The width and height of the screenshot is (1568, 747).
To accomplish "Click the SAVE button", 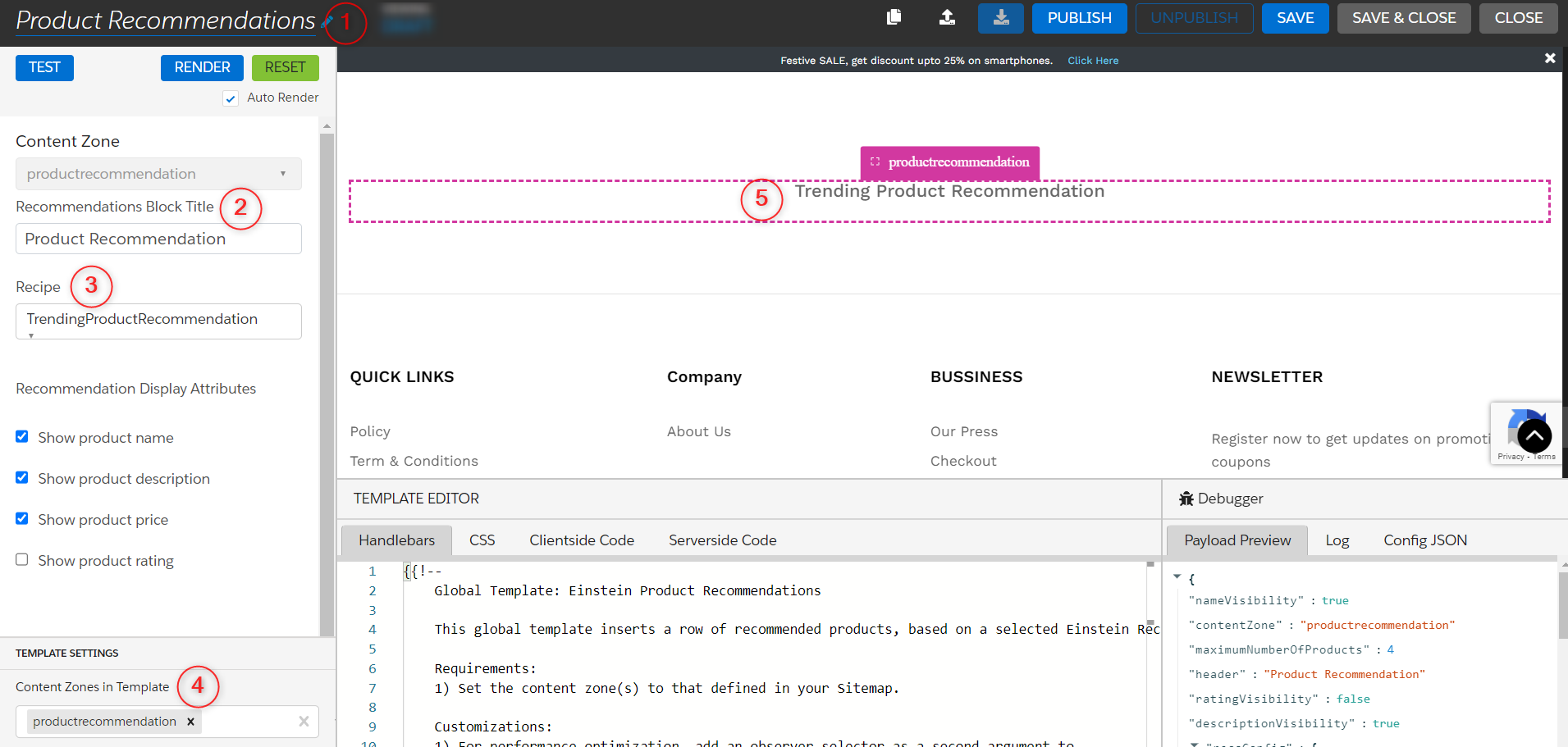I will point(1295,18).
